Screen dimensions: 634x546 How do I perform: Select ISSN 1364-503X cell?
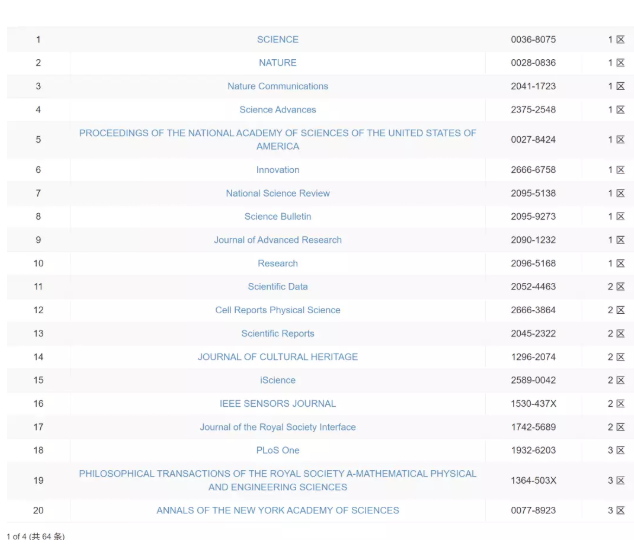pos(533,480)
